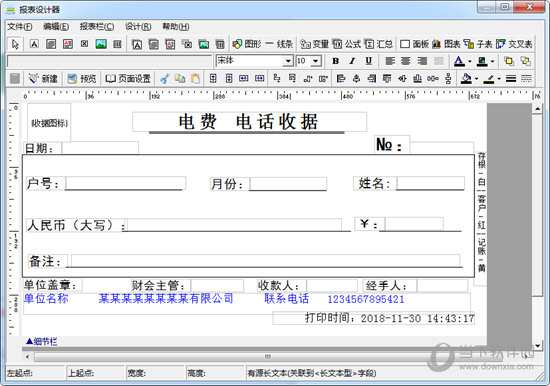Select the 备注 field box
The image size is (550, 386).
pyautogui.click(x=265, y=261)
